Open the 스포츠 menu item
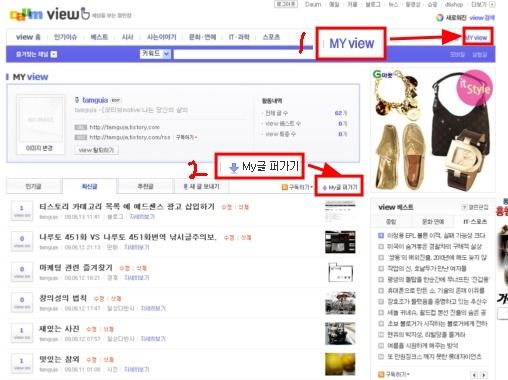Image resolution: width=508 pixels, height=380 pixels. (271, 37)
